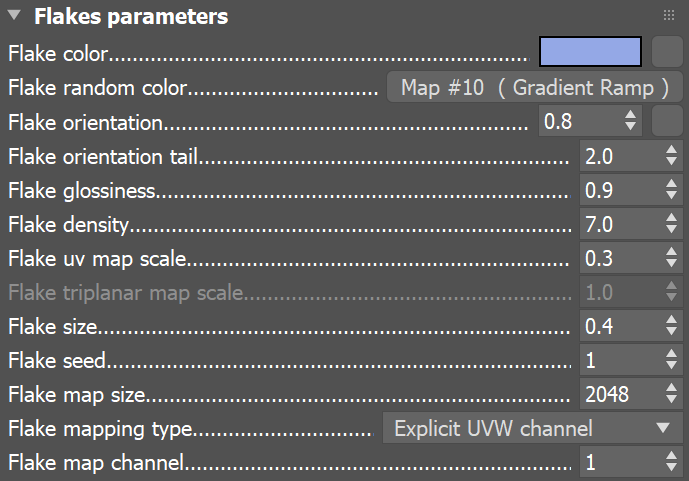Click the Flake orientation tail spinner arrows
Viewport: 689px width, 481px height.
click(x=670, y=157)
